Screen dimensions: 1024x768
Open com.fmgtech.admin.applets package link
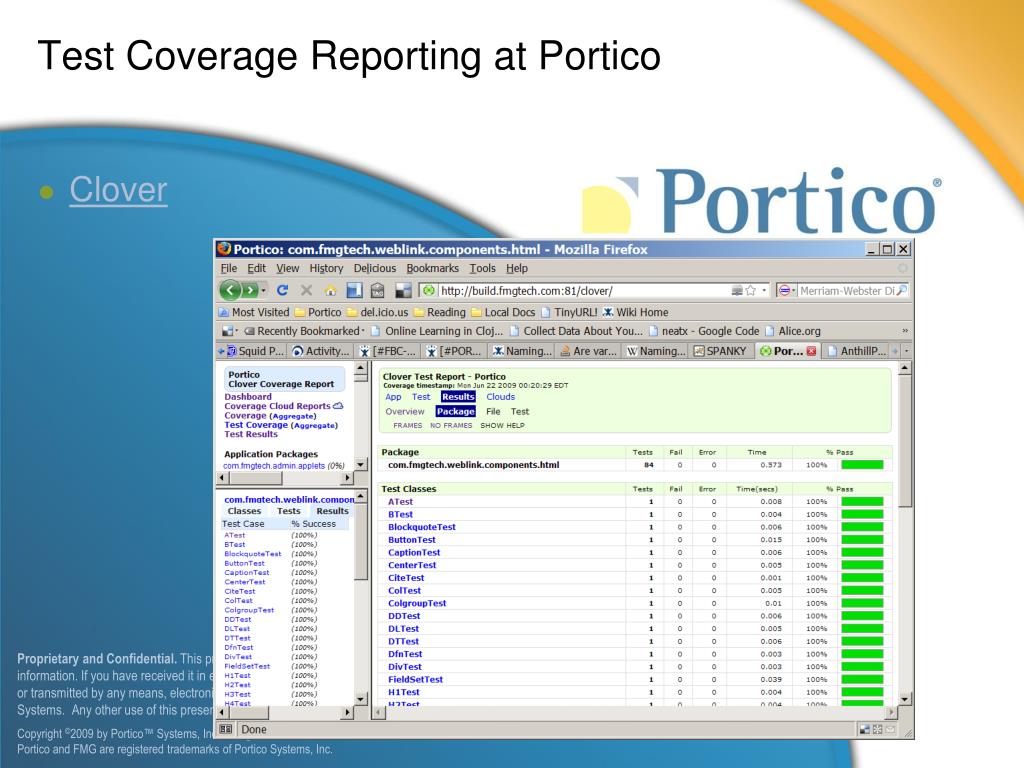(274, 466)
